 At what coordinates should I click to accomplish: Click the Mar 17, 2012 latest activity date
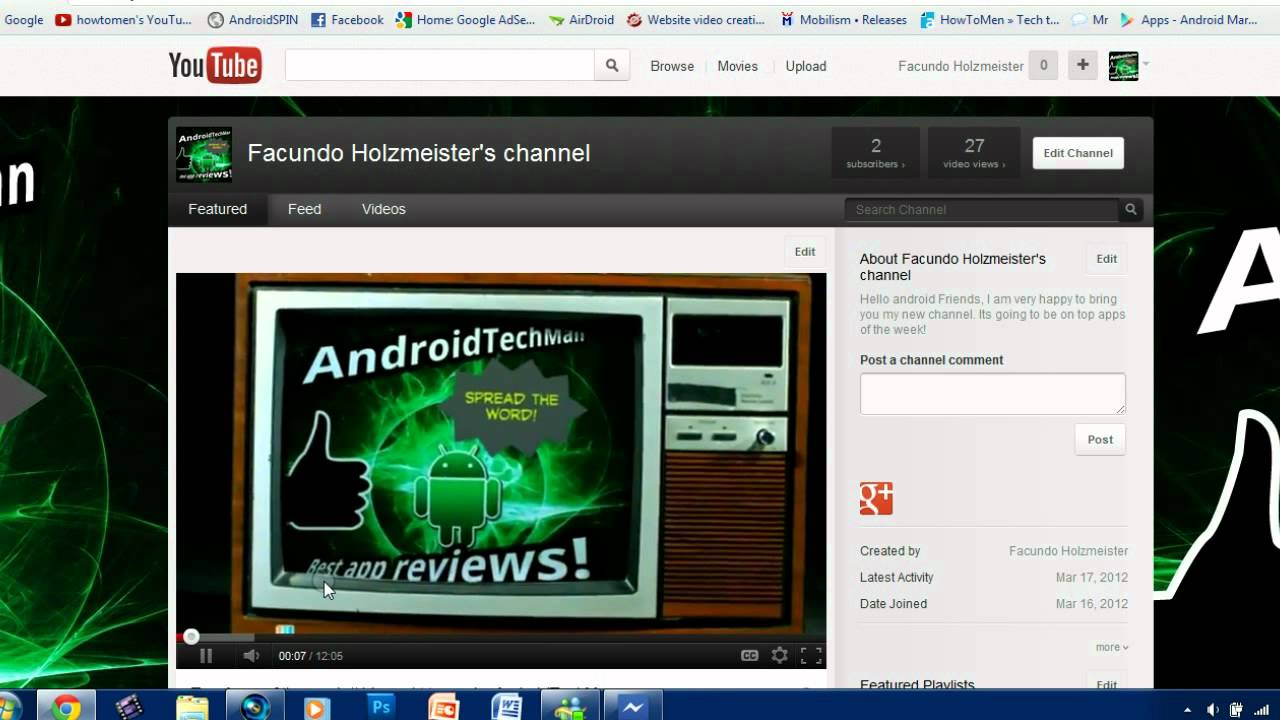[1092, 577]
